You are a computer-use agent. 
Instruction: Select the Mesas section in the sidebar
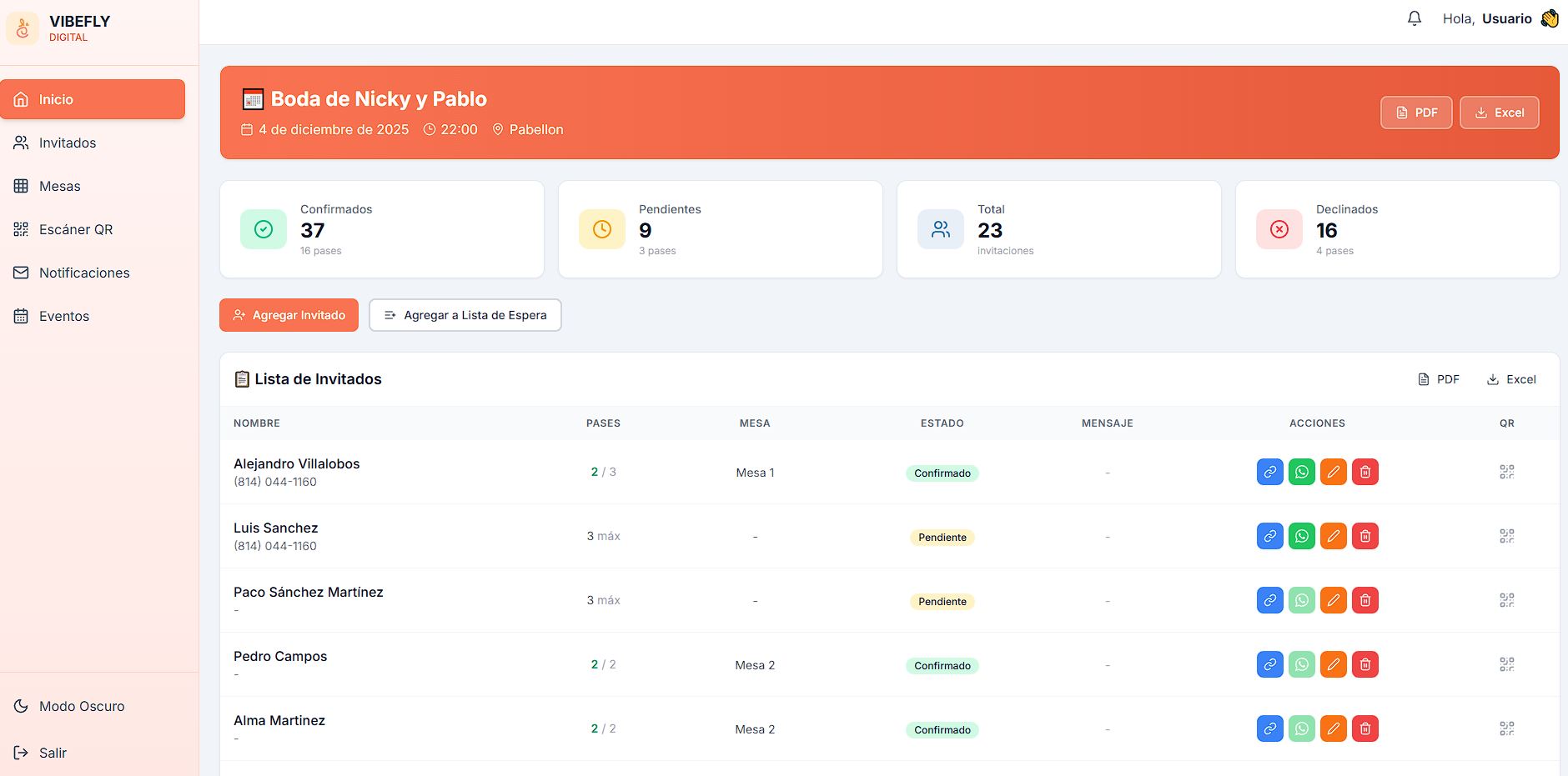click(x=60, y=186)
